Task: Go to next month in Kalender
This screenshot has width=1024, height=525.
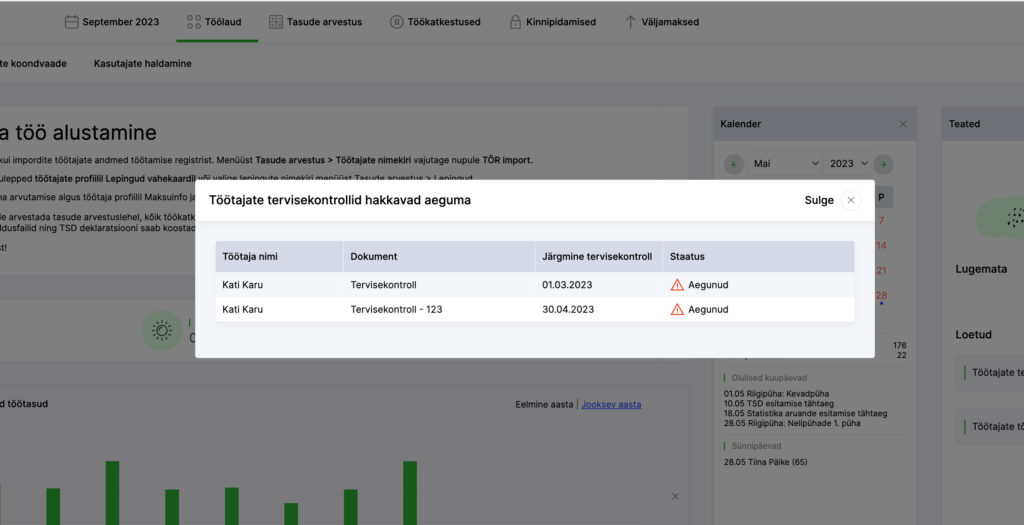Action: (883, 165)
